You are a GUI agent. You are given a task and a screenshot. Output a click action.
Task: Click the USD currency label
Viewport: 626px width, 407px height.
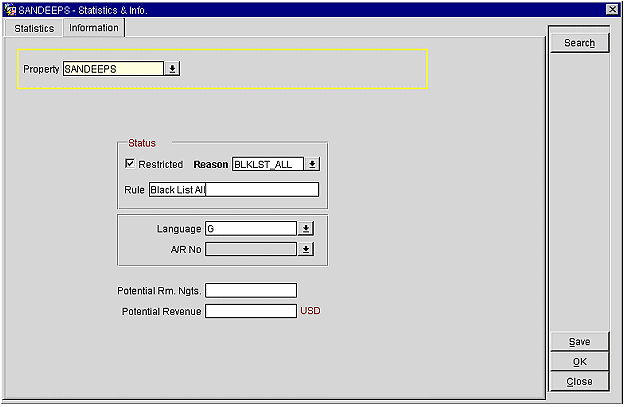310,311
